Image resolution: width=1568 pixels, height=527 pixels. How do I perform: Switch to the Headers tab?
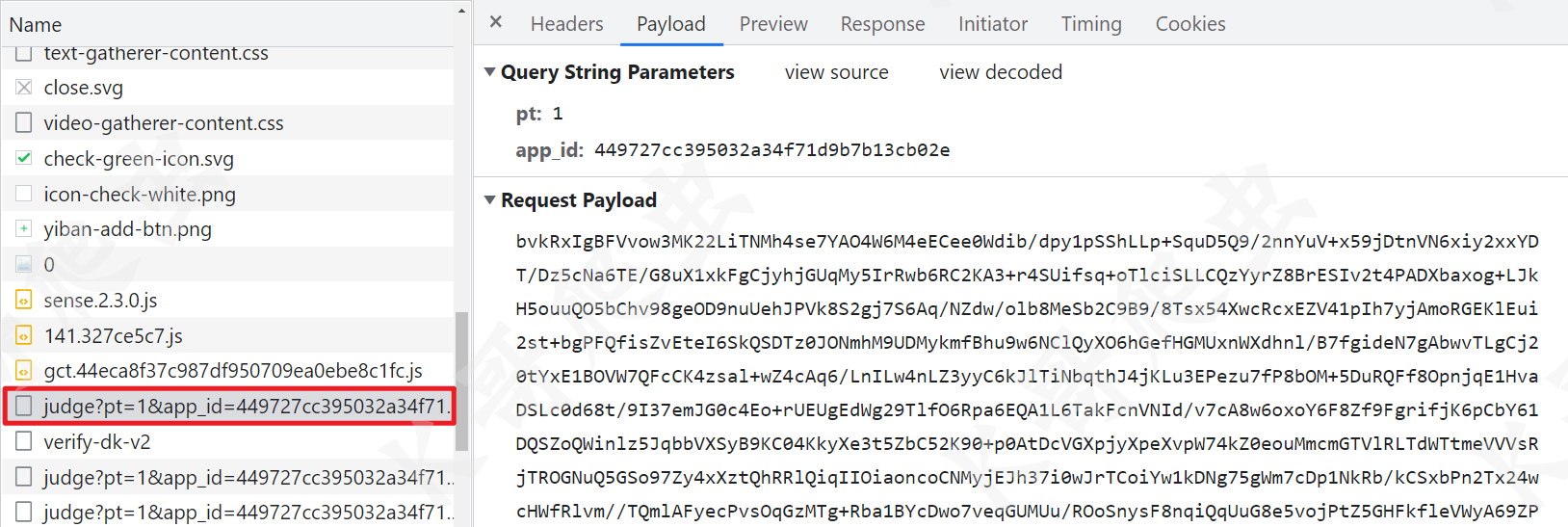(566, 23)
